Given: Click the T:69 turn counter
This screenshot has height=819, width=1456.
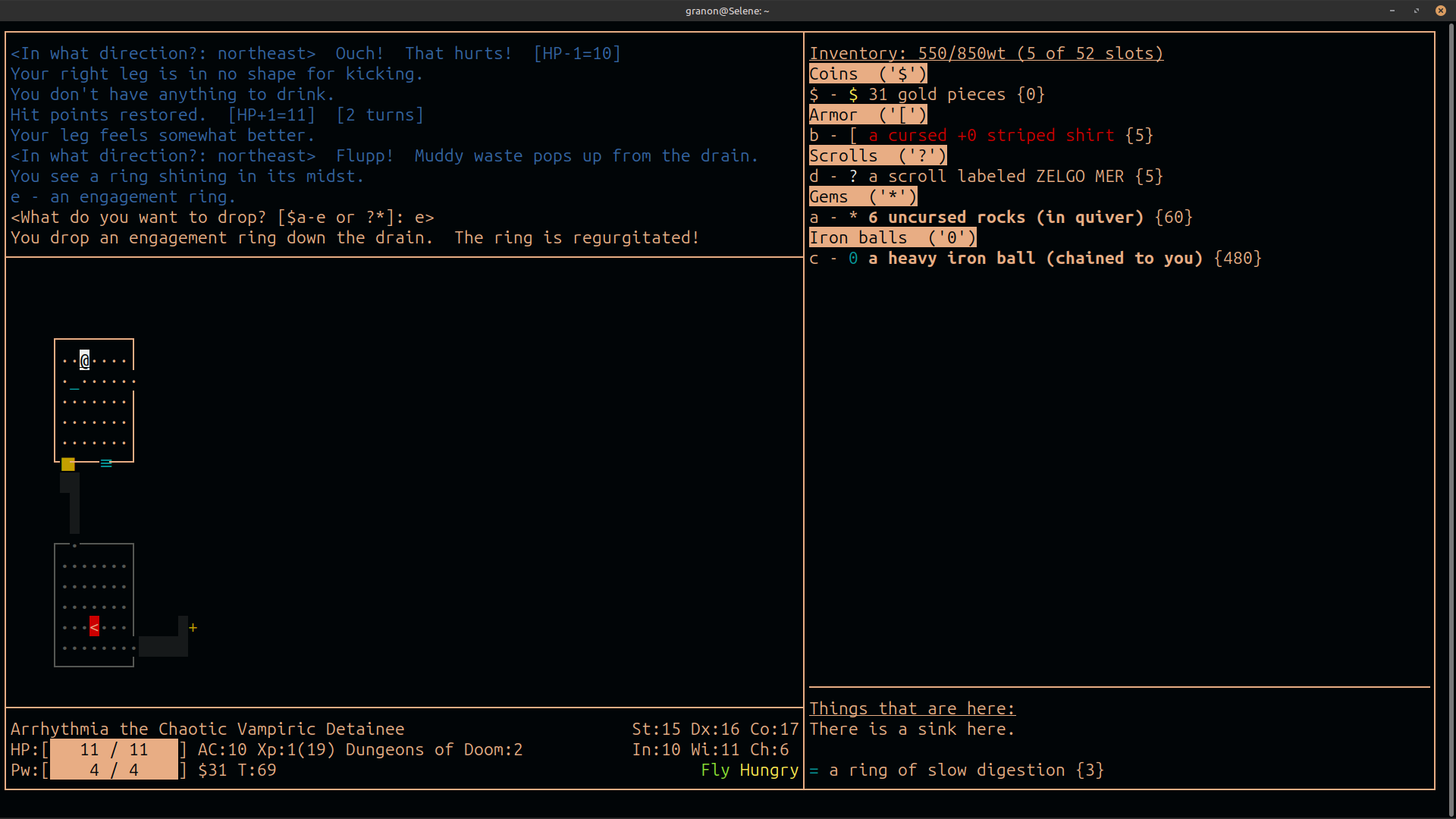Looking at the screenshot, I should 257,770.
